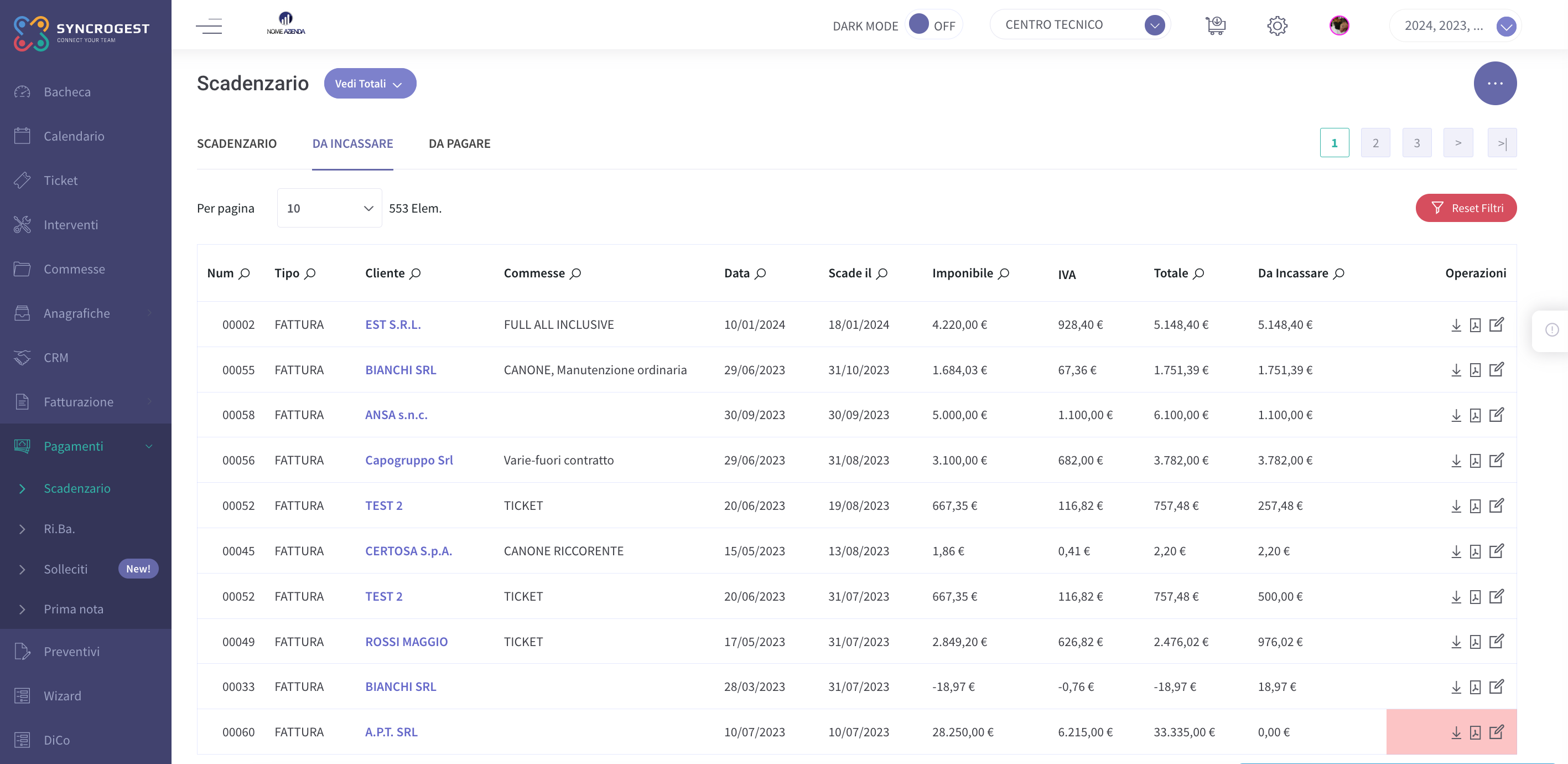
Task: Switch to the DA PAGARE tab
Action: click(x=459, y=144)
